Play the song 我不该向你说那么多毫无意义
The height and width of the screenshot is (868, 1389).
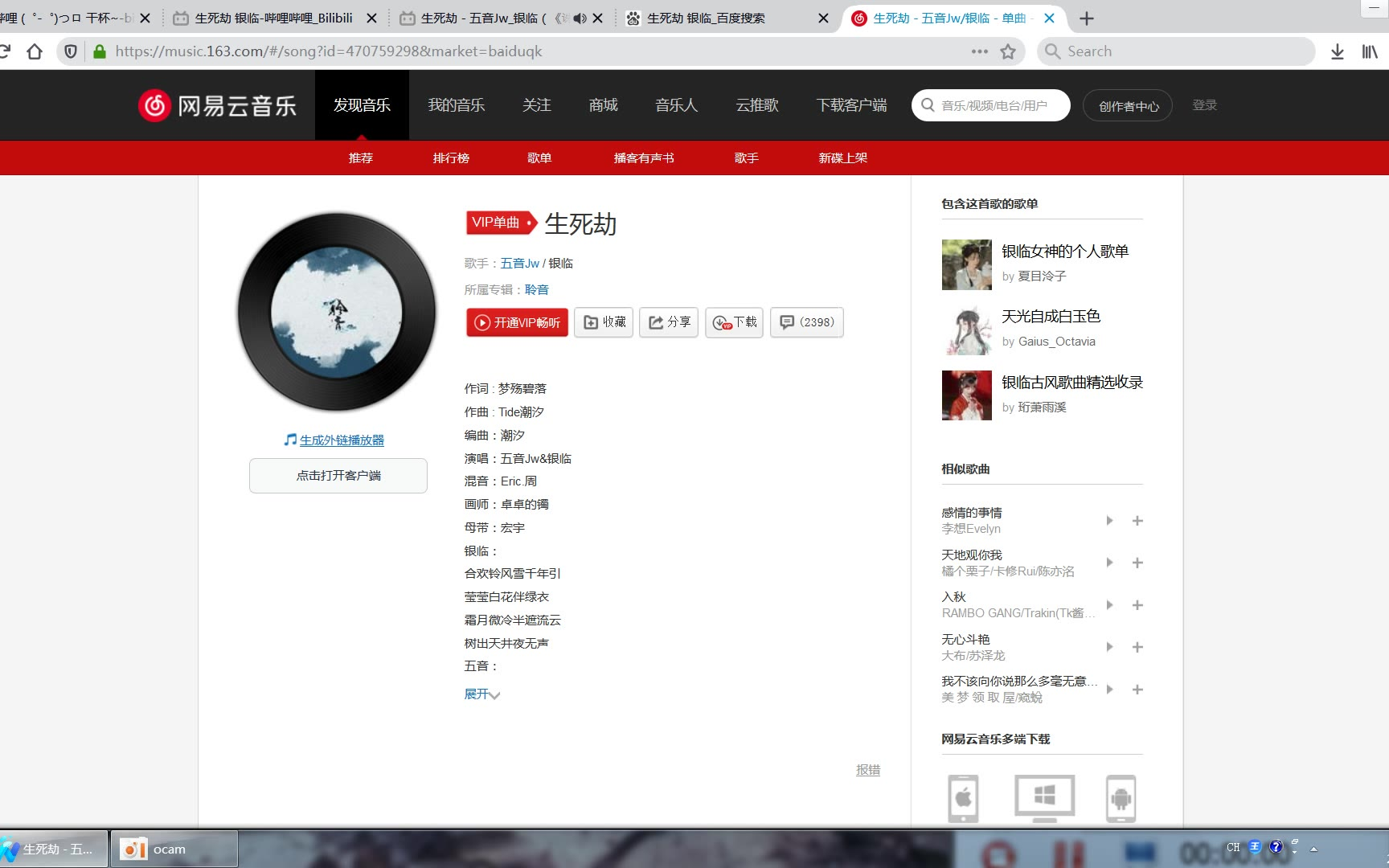1109,689
